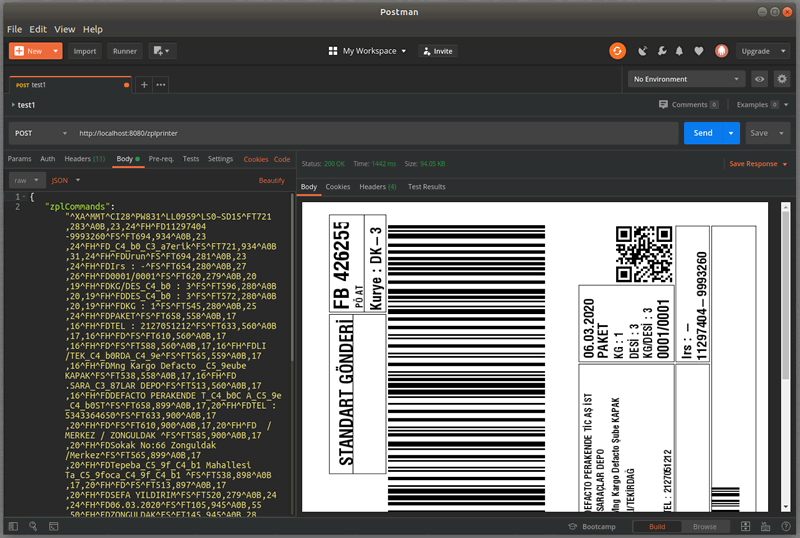Image resolution: width=800 pixels, height=538 pixels.
Task: Open Save button dropdown arrow
Action: pyautogui.click(x=781, y=133)
